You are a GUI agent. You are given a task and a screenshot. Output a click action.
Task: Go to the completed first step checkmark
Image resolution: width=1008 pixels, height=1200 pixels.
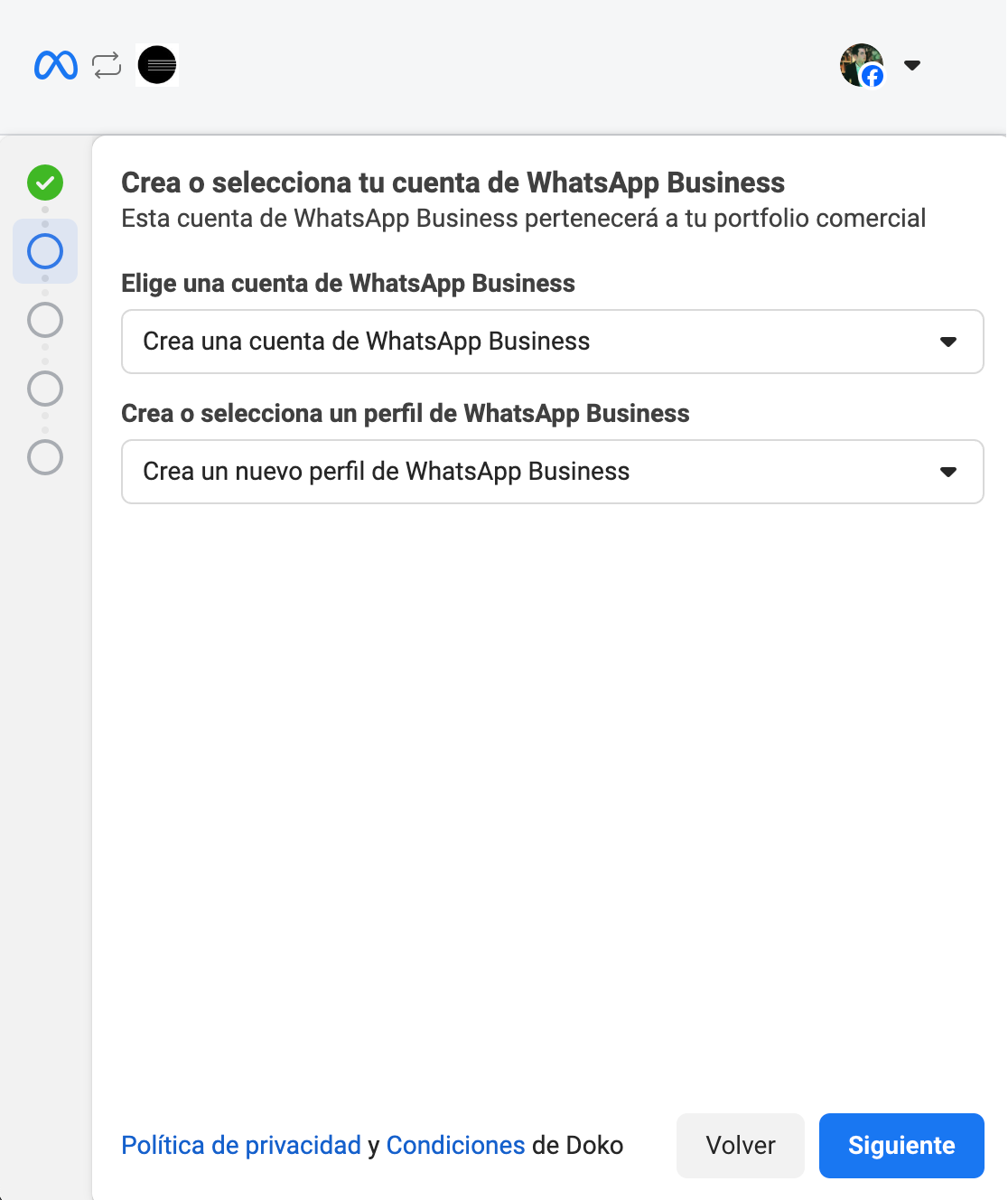coord(45,183)
